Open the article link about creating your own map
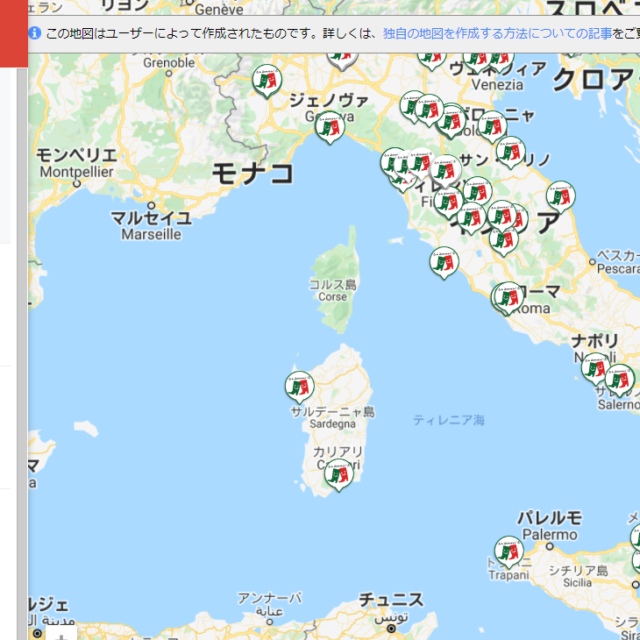The width and height of the screenshot is (640, 640). point(497,33)
